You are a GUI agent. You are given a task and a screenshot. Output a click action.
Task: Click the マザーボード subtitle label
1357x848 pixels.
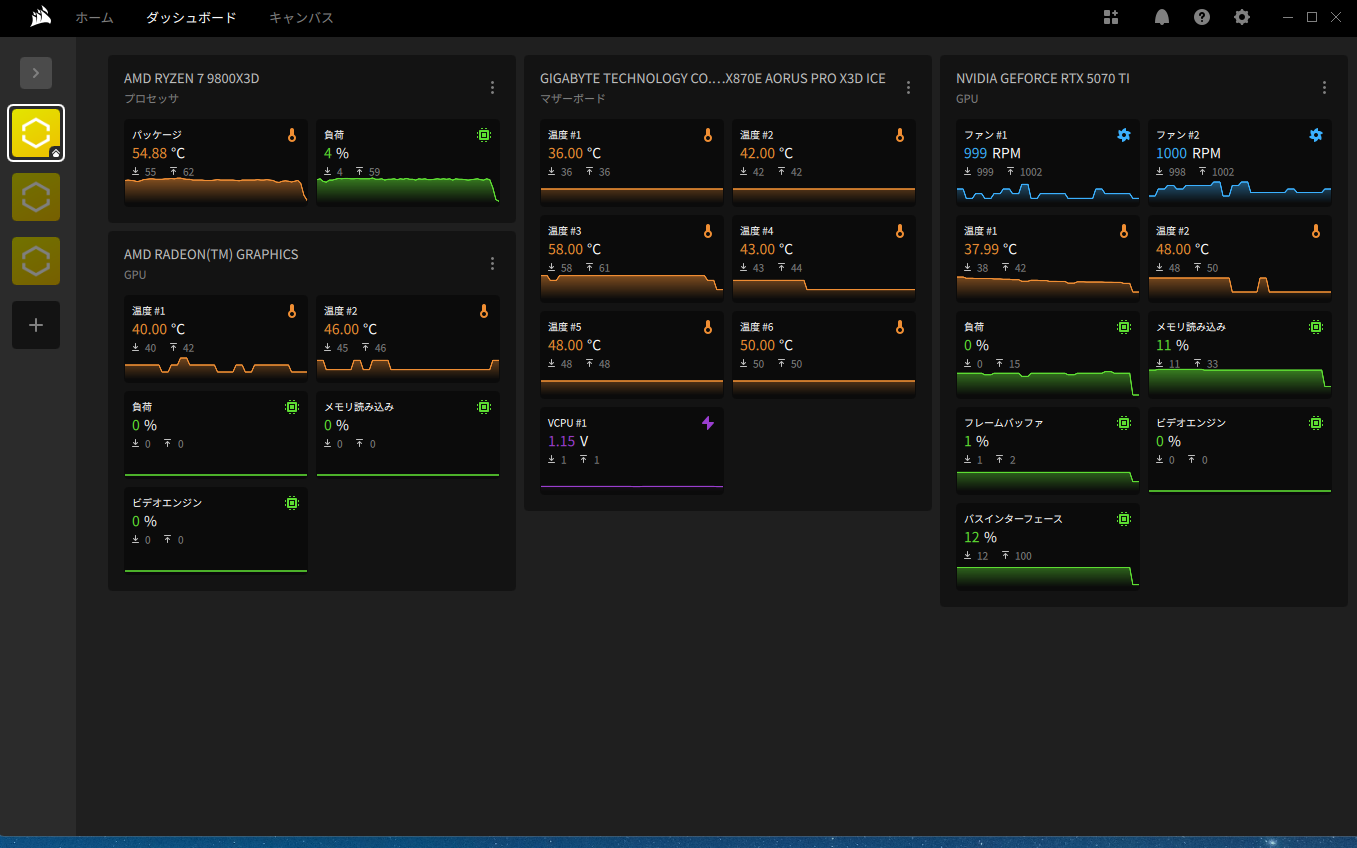click(x=573, y=99)
